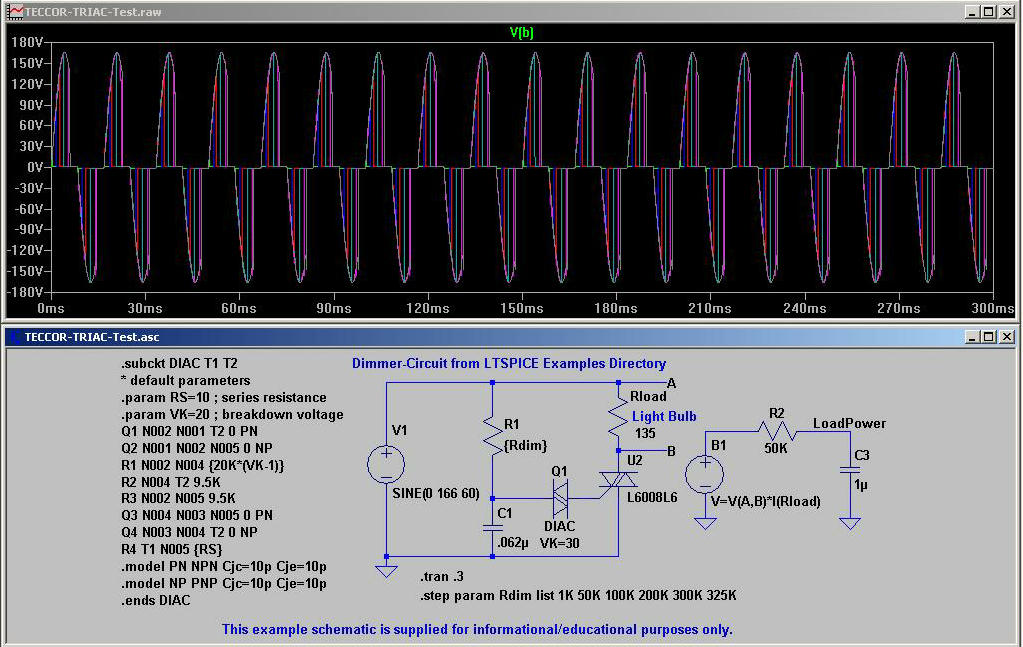The image size is (1023, 647).
Task: Click the V(b) trace label in the plot
Action: click(x=521, y=32)
